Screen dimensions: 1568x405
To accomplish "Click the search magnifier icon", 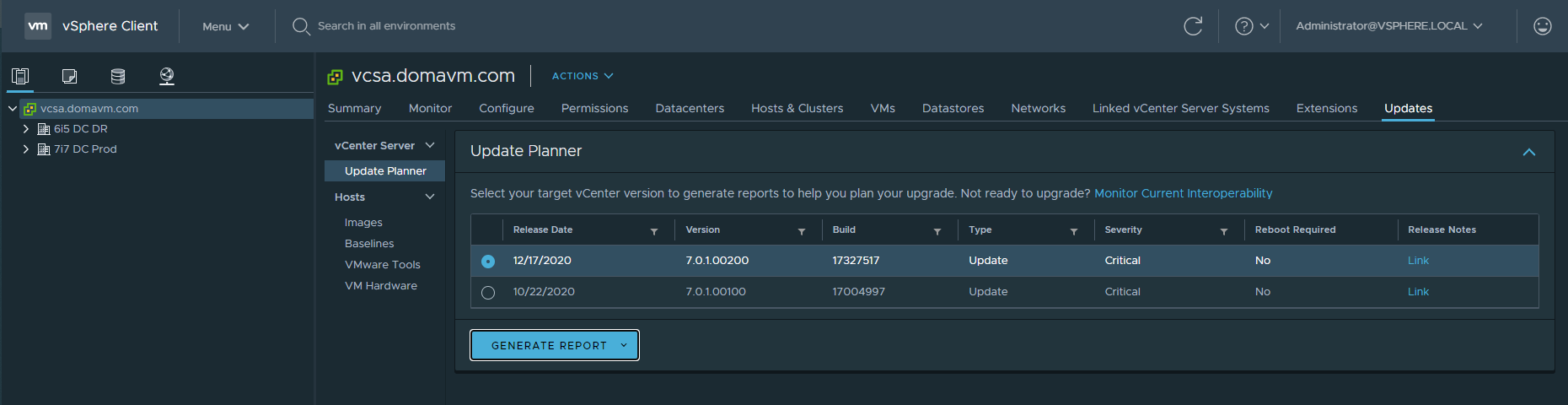I will [x=301, y=26].
